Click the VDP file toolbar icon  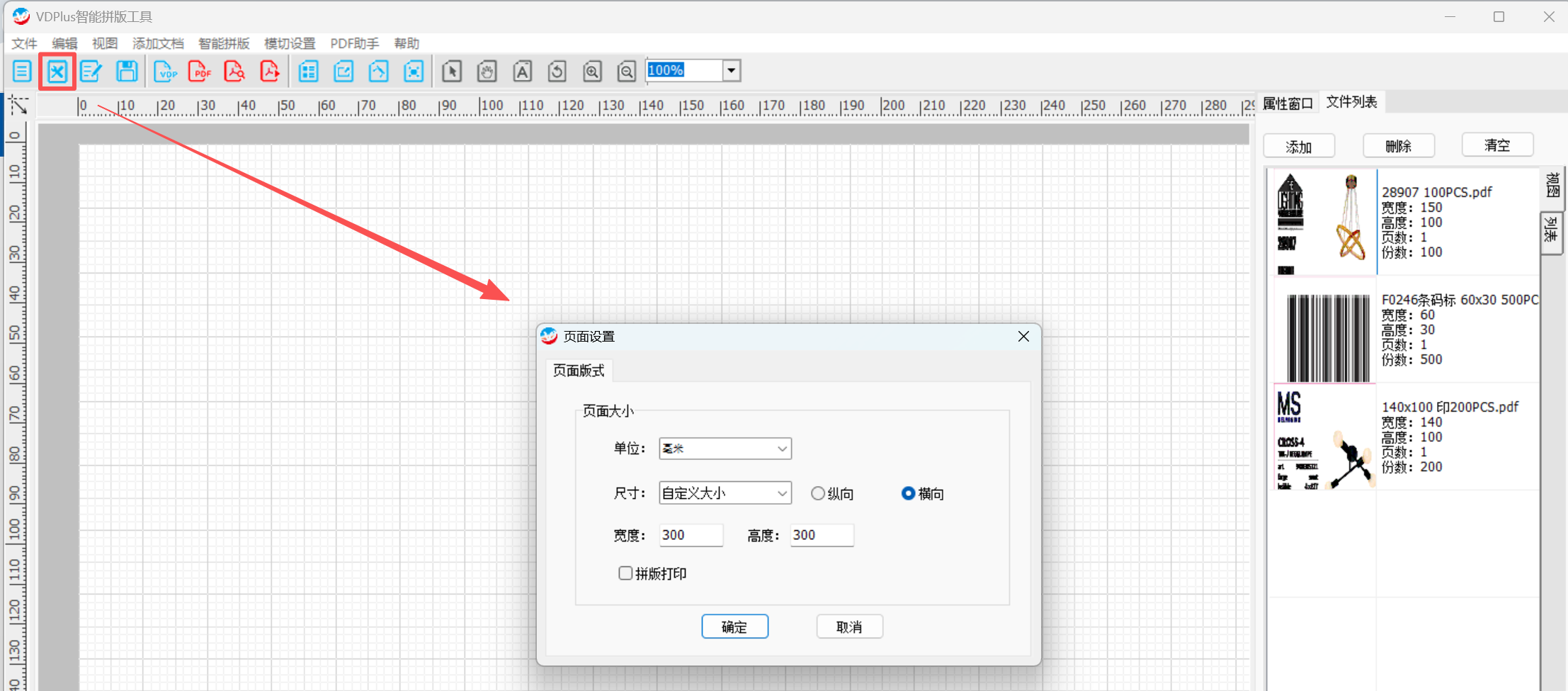click(x=165, y=72)
